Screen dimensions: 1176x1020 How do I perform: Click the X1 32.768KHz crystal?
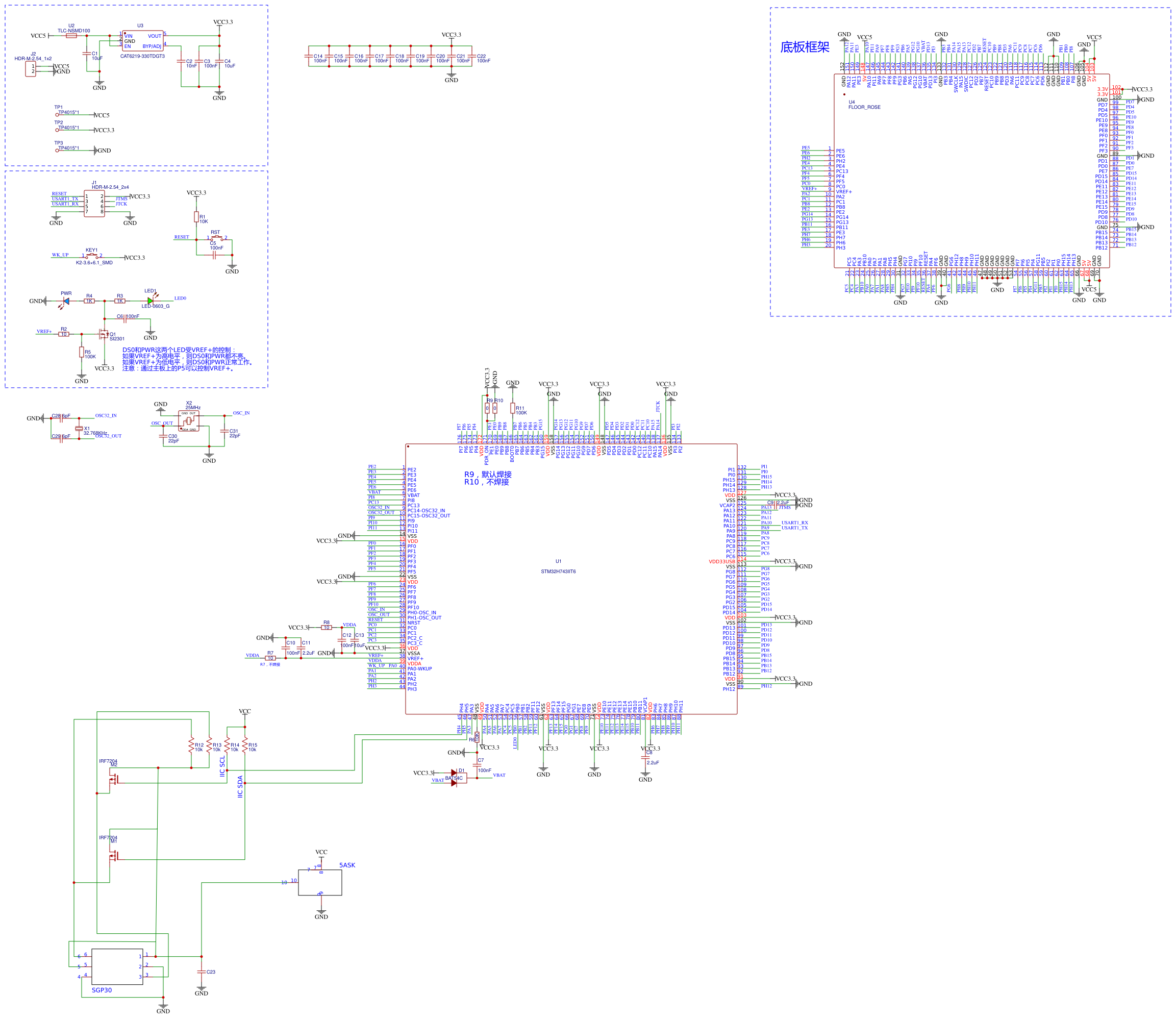point(79,428)
